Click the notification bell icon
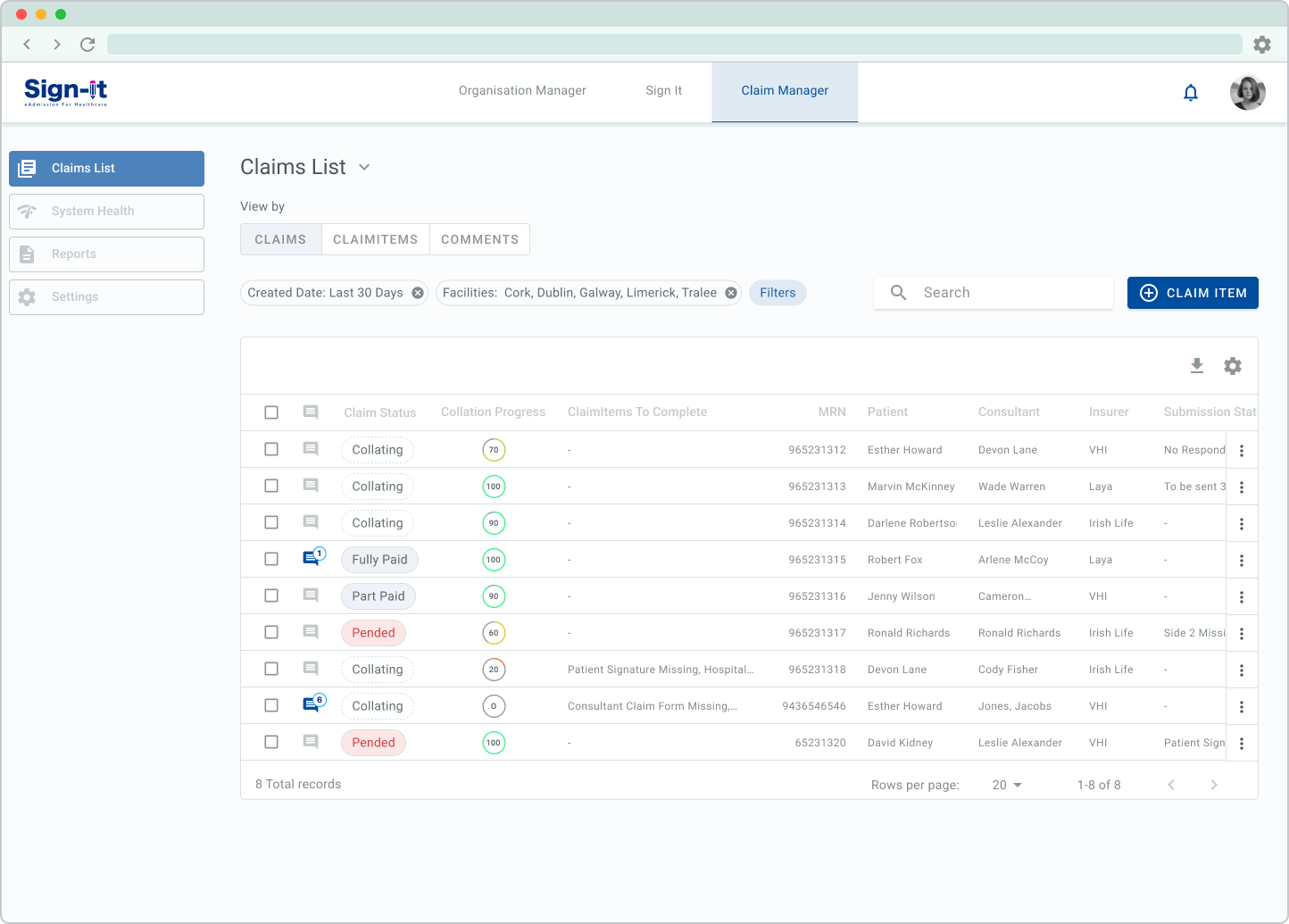The height and width of the screenshot is (924, 1289). (1190, 92)
